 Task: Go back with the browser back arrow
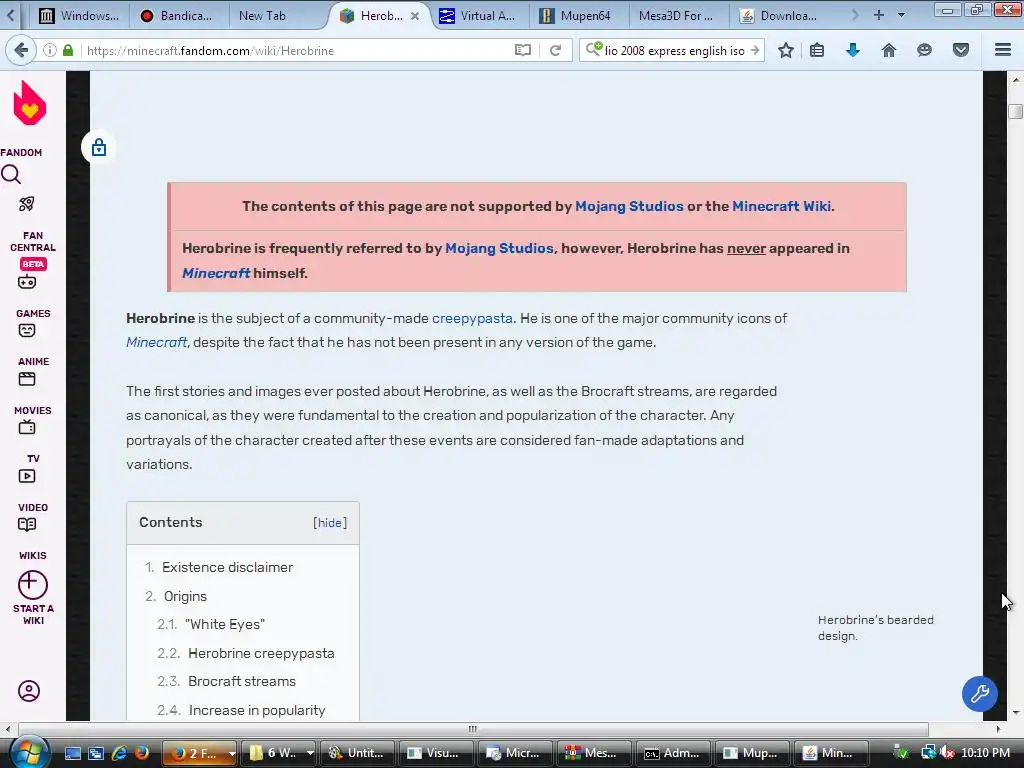[21, 50]
